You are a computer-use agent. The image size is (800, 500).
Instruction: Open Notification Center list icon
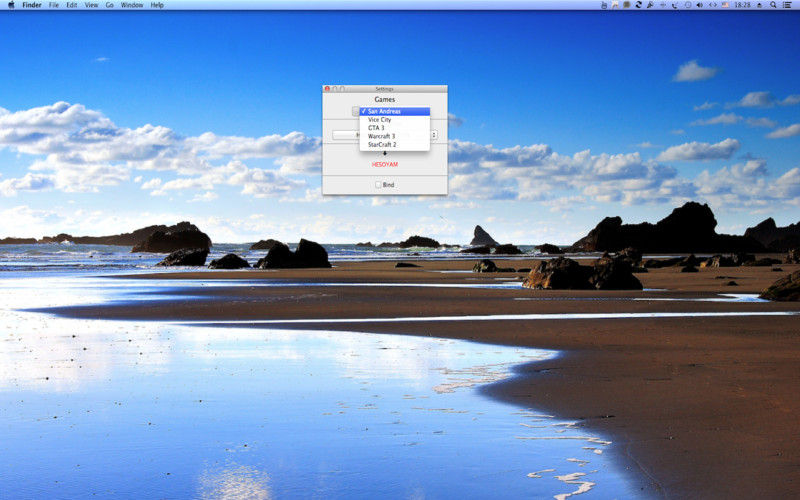tap(787, 5)
